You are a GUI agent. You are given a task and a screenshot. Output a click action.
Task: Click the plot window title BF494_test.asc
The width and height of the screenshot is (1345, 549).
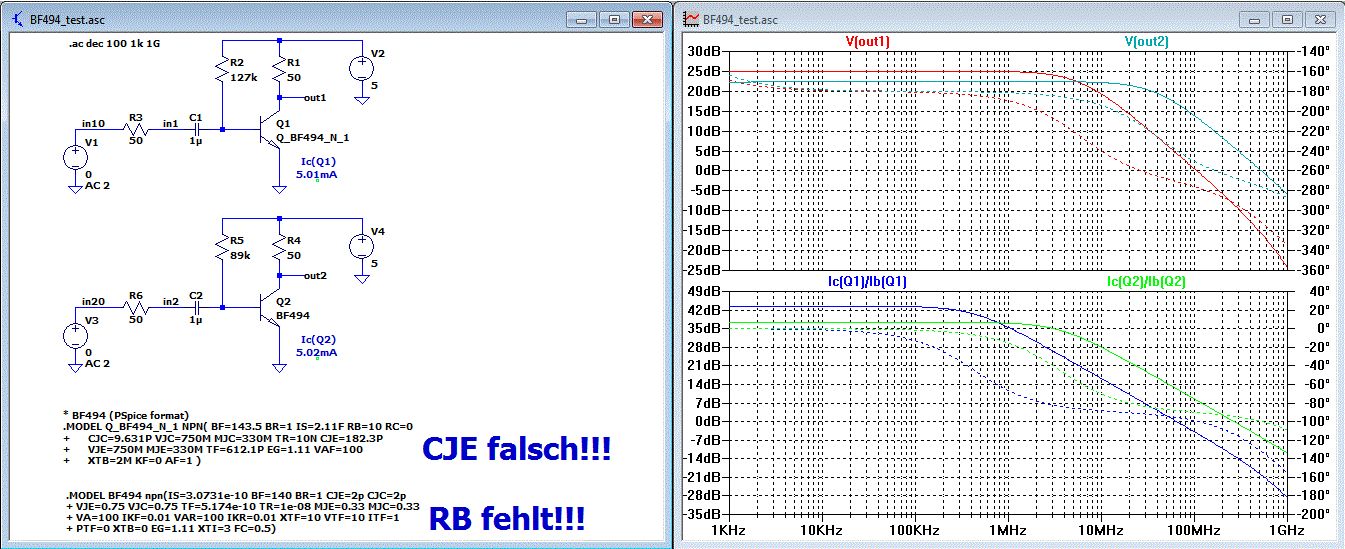(740, 20)
